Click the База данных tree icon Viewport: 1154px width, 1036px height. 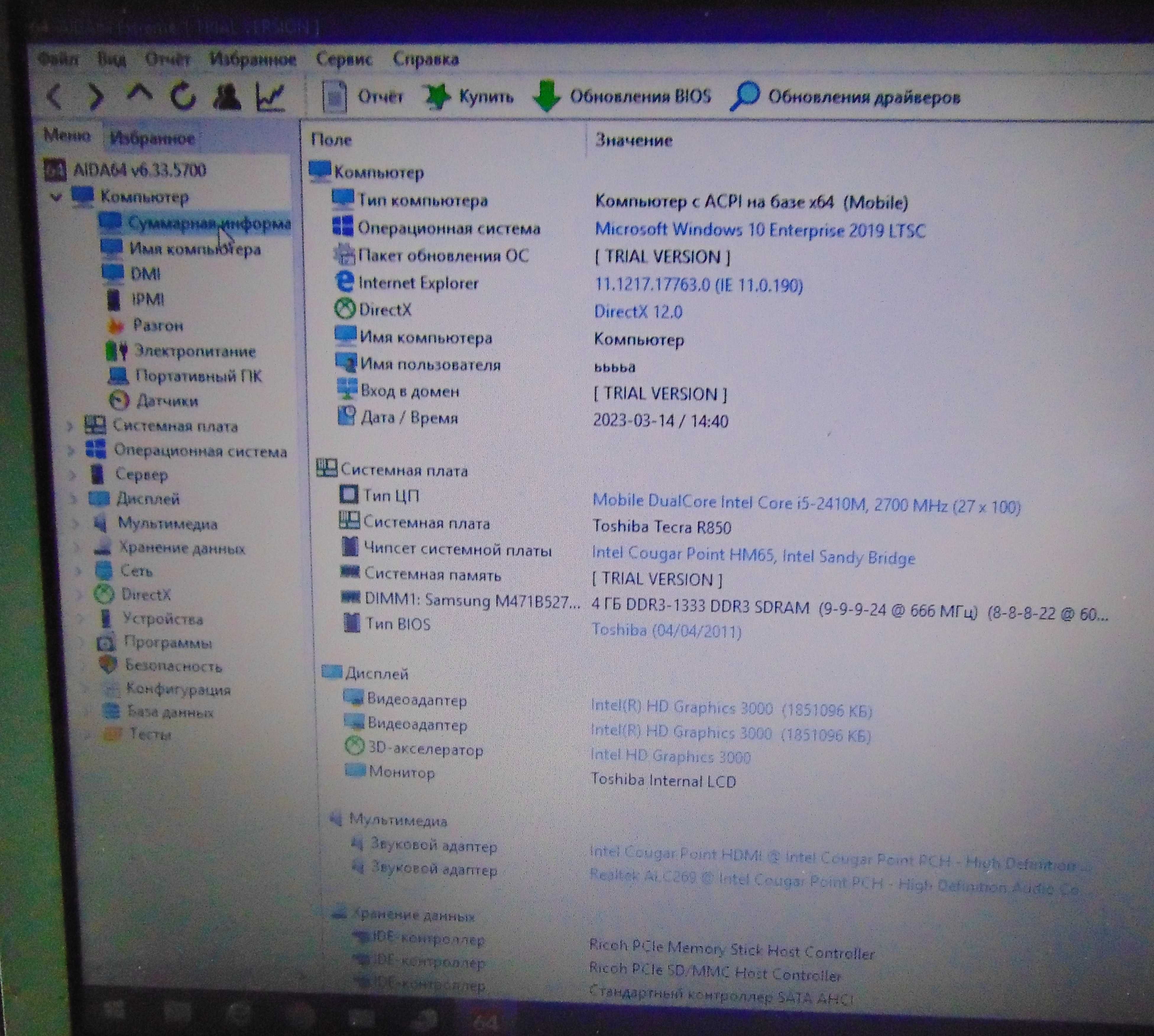111,711
